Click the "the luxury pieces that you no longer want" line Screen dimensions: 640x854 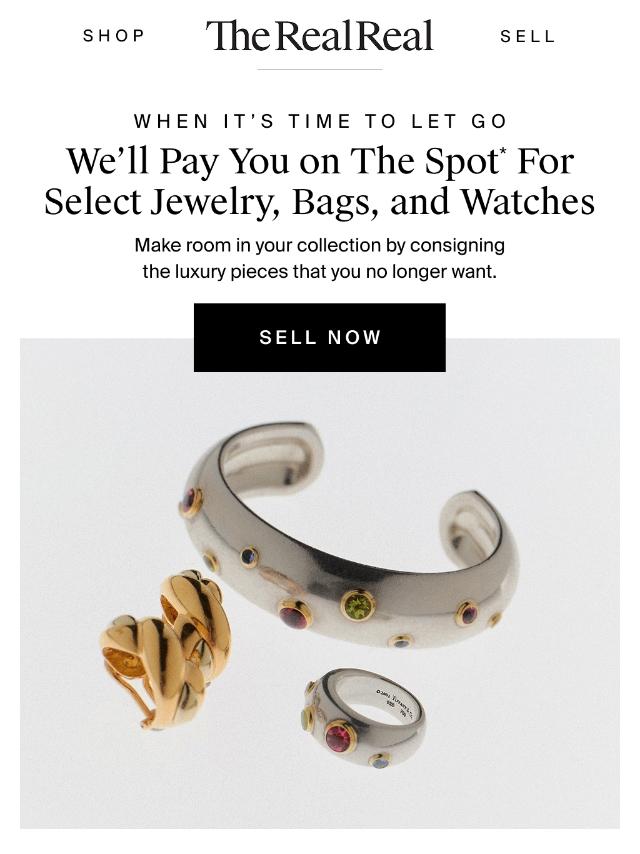click(x=320, y=271)
